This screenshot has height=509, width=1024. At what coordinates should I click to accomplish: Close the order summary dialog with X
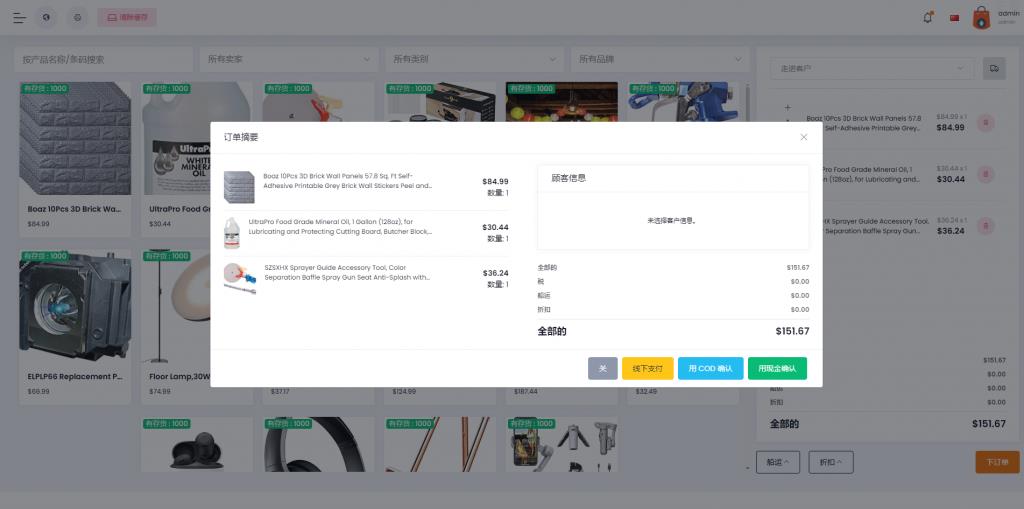[x=803, y=137]
